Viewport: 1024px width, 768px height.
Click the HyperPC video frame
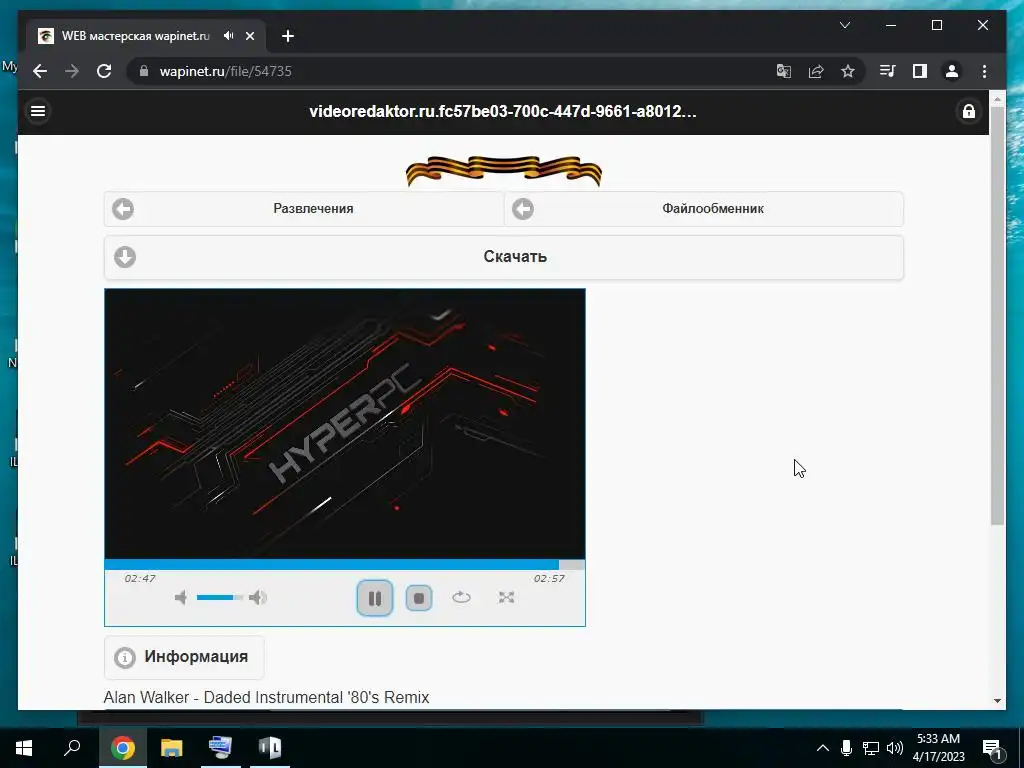(x=345, y=424)
